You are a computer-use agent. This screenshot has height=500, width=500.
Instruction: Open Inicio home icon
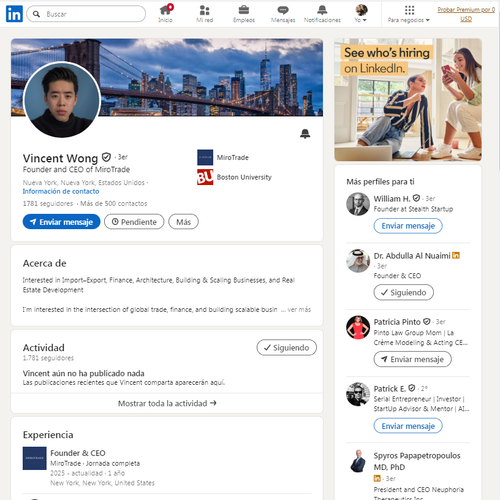click(166, 14)
